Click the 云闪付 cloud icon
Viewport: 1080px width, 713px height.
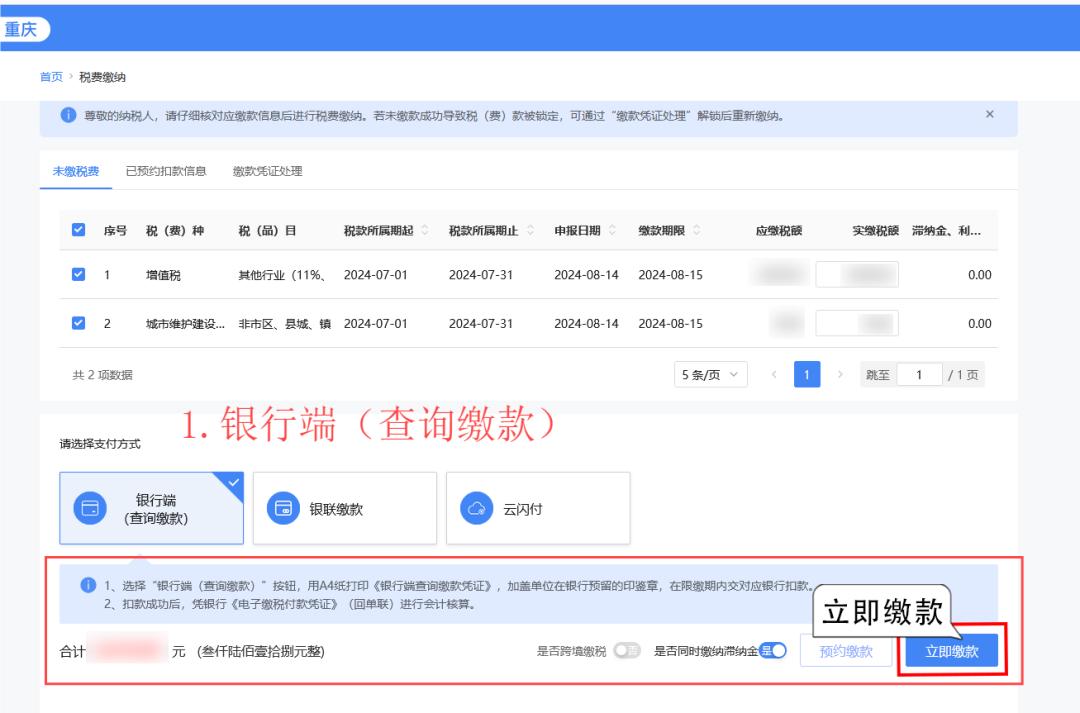[476, 508]
